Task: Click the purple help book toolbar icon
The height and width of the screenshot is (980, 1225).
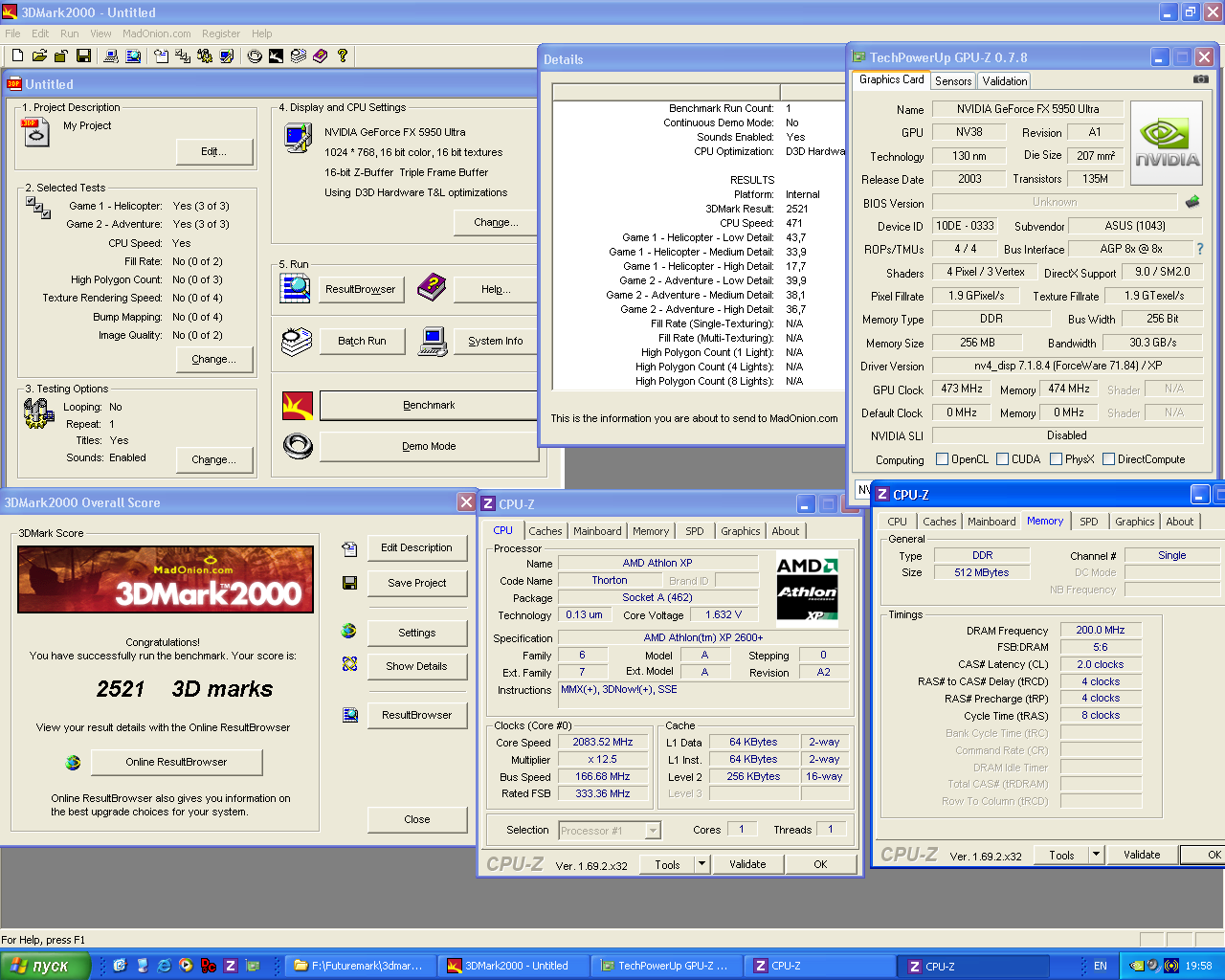Action: tap(320, 56)
